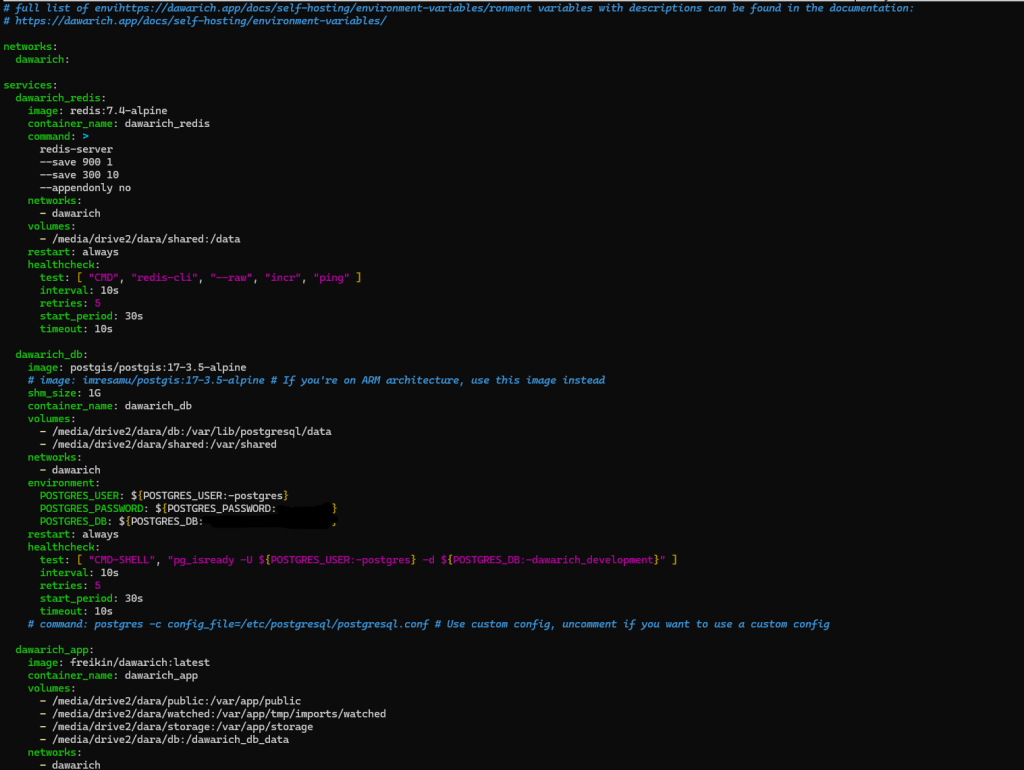Click the "--raw" string in redis test

(x=231, y=278)
